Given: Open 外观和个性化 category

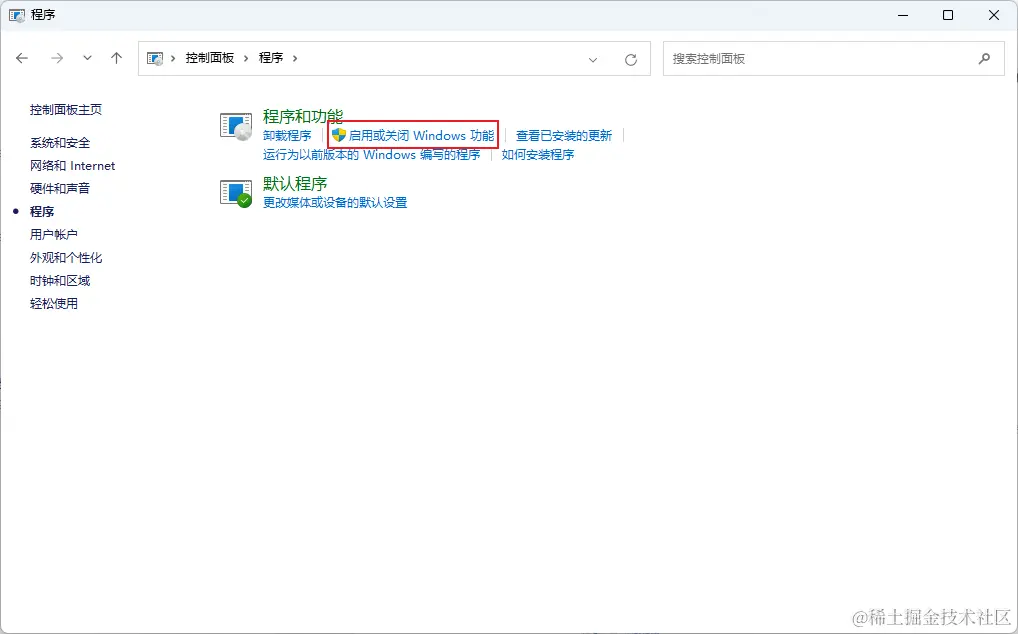Looking at the screenshot, I should tap(66, 258).
